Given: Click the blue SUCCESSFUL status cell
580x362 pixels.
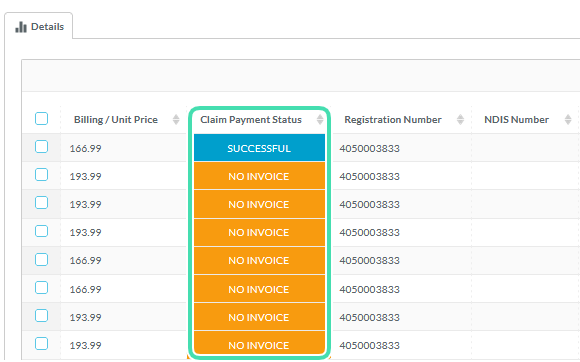Looking at the screenshot, I should coord(259,148).
